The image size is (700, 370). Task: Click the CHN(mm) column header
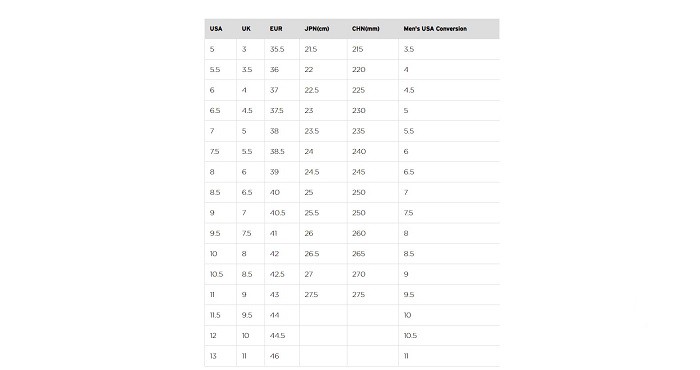click(x=365, y=29)
